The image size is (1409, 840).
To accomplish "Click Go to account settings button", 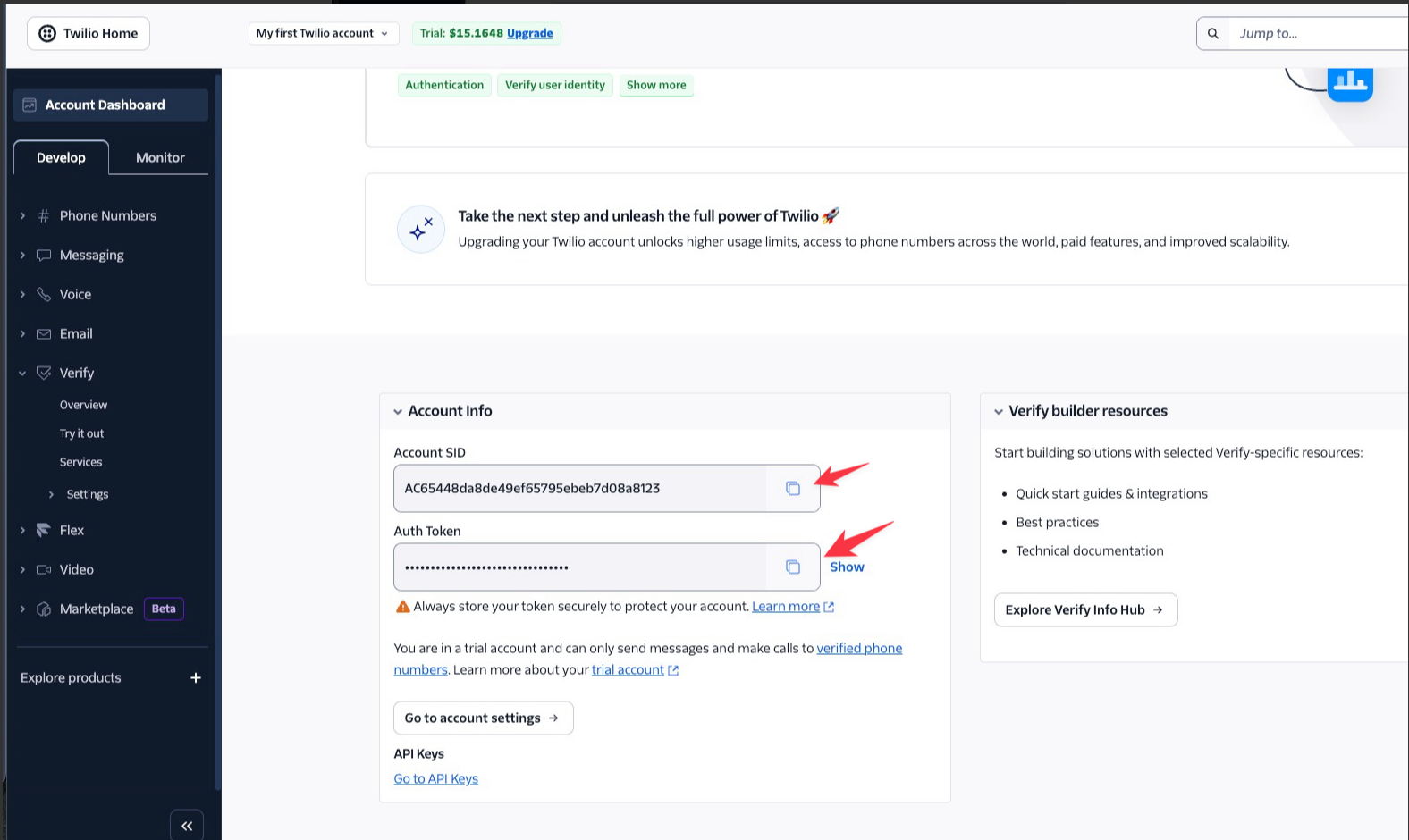I will (x=483, y=718).
